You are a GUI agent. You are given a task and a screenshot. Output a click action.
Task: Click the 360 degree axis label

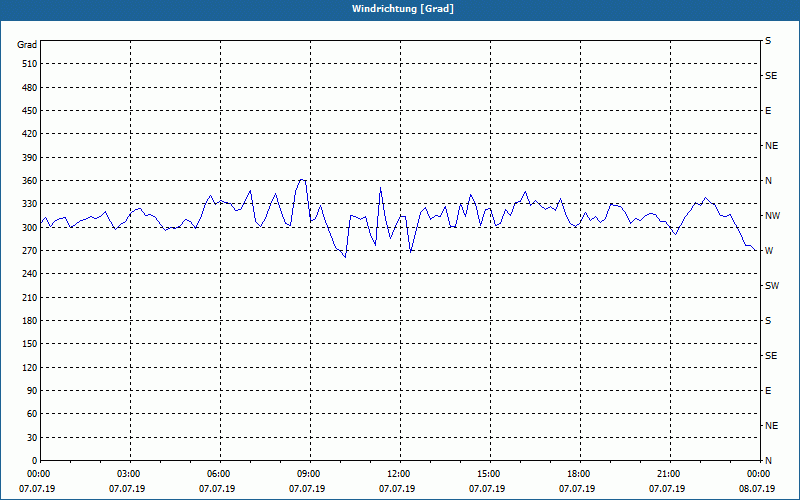pos(30,181)
